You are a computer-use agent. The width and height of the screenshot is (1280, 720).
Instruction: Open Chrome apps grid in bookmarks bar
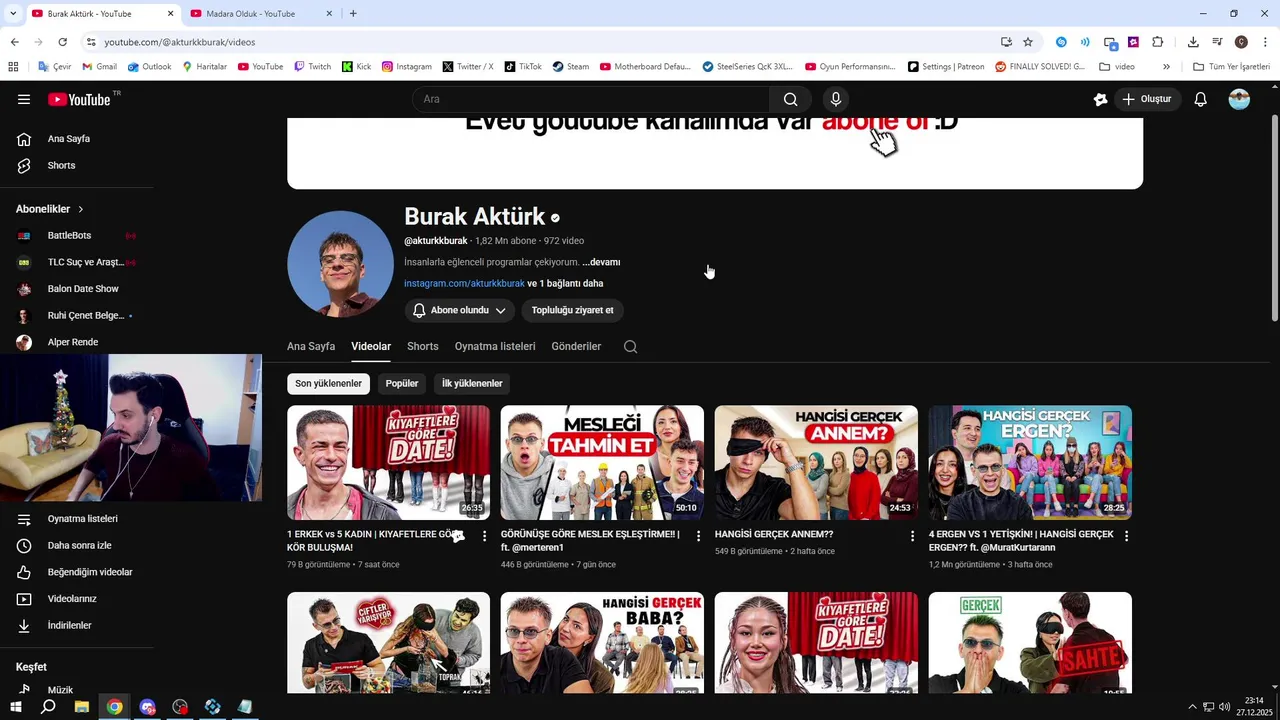tap(13, 67)
